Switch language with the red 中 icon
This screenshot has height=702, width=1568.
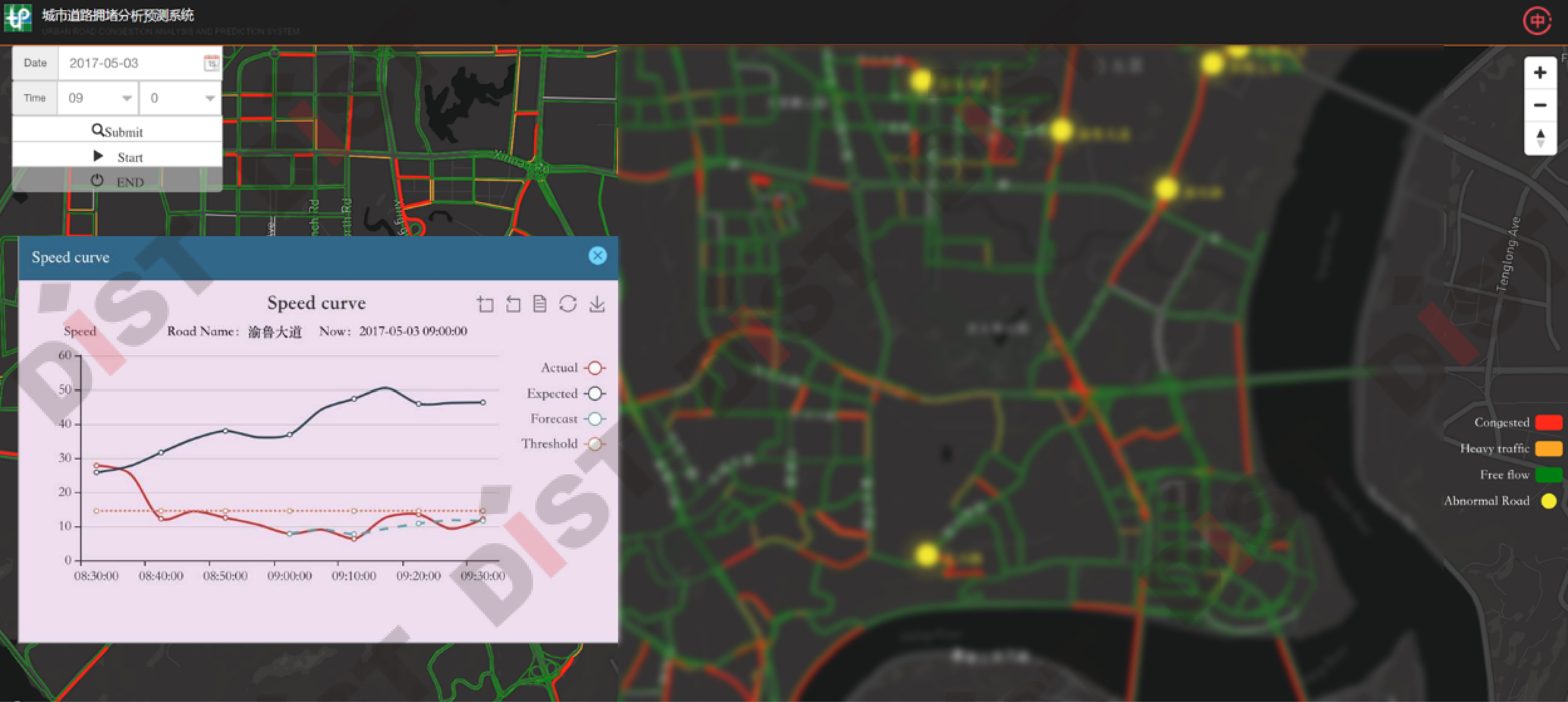pyautogui.click(x=1537, y=21)
